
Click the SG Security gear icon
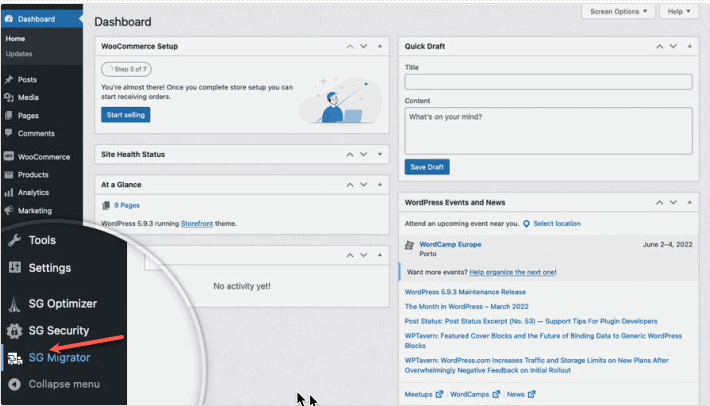(x=14, y=331)
